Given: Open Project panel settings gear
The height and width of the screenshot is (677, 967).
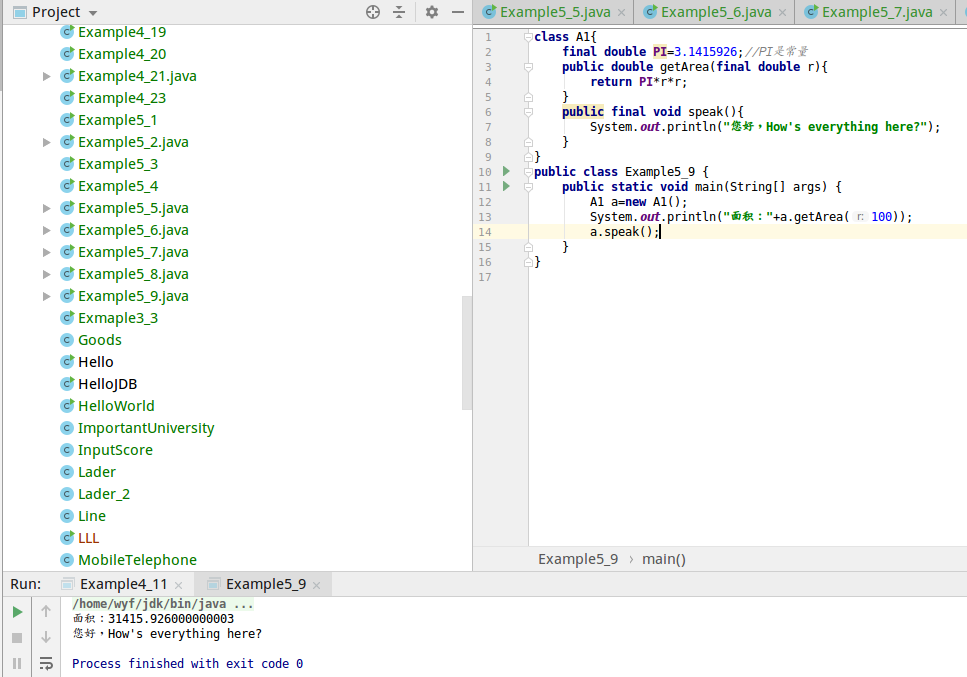Looking at the screenshot, I should click(x=432, y=12).
